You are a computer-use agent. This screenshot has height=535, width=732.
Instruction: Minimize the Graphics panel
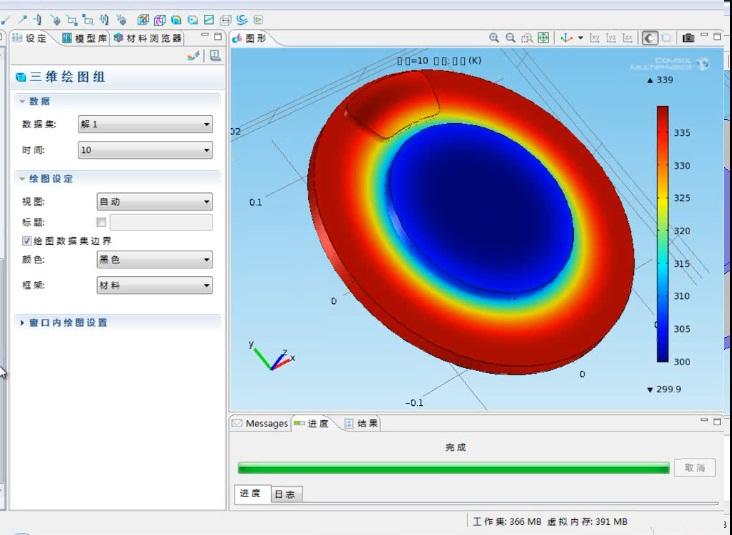(x=705, y=36)
